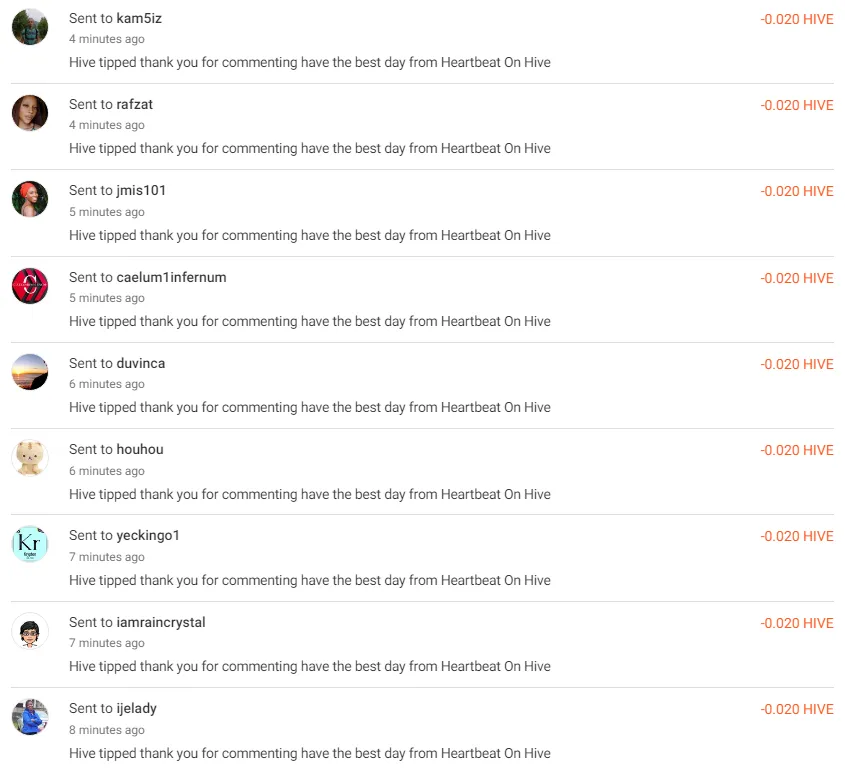The image size is (845, 770).
Task: Open houhou's bear avatar
Action: tap(30, 458)
